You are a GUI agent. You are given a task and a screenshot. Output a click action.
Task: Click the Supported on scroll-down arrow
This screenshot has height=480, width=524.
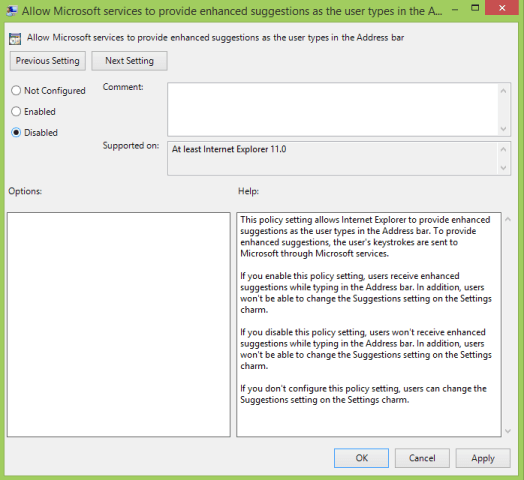tap(504, 167)
